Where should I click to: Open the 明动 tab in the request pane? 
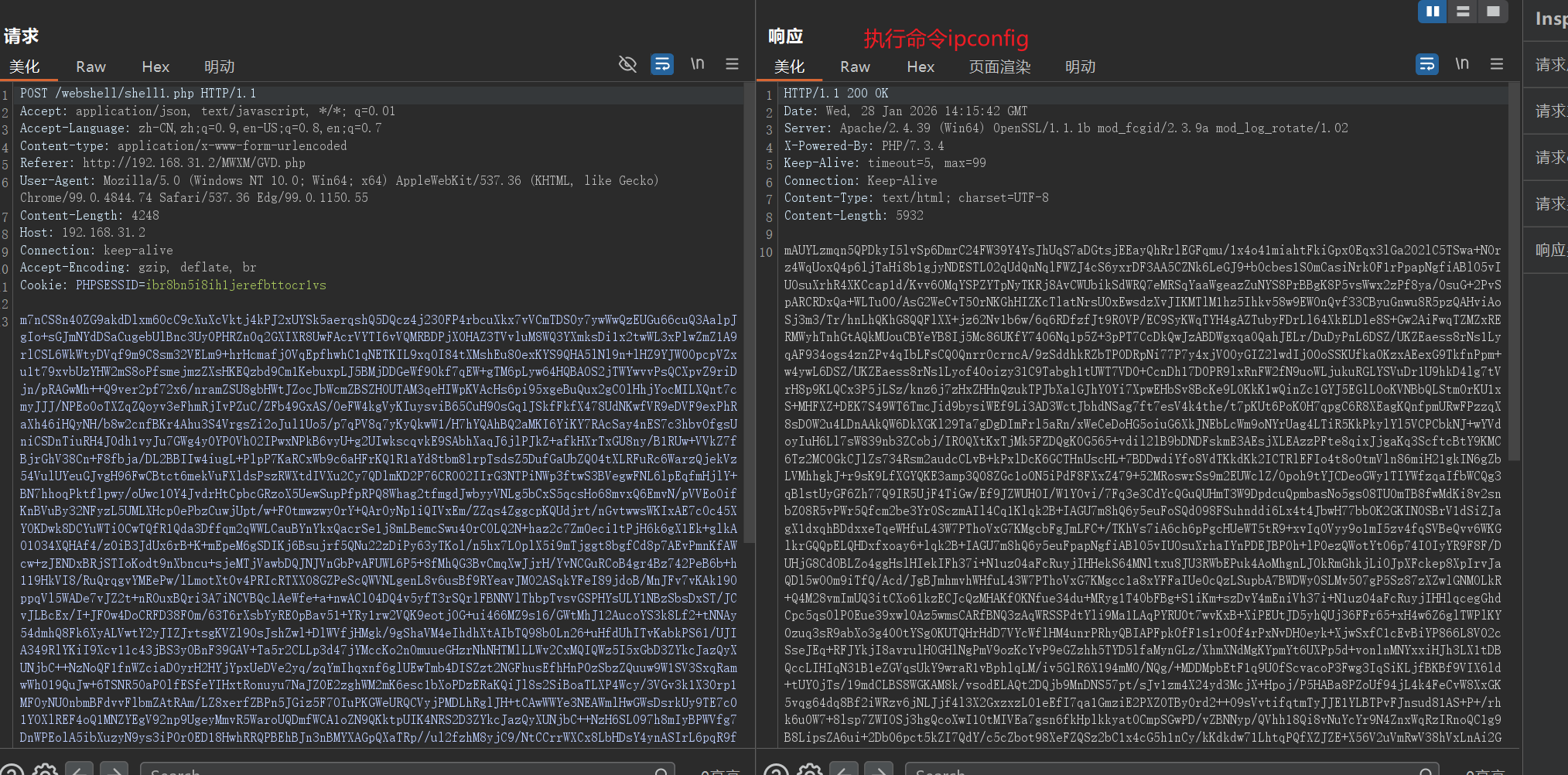tap(219, 67)
